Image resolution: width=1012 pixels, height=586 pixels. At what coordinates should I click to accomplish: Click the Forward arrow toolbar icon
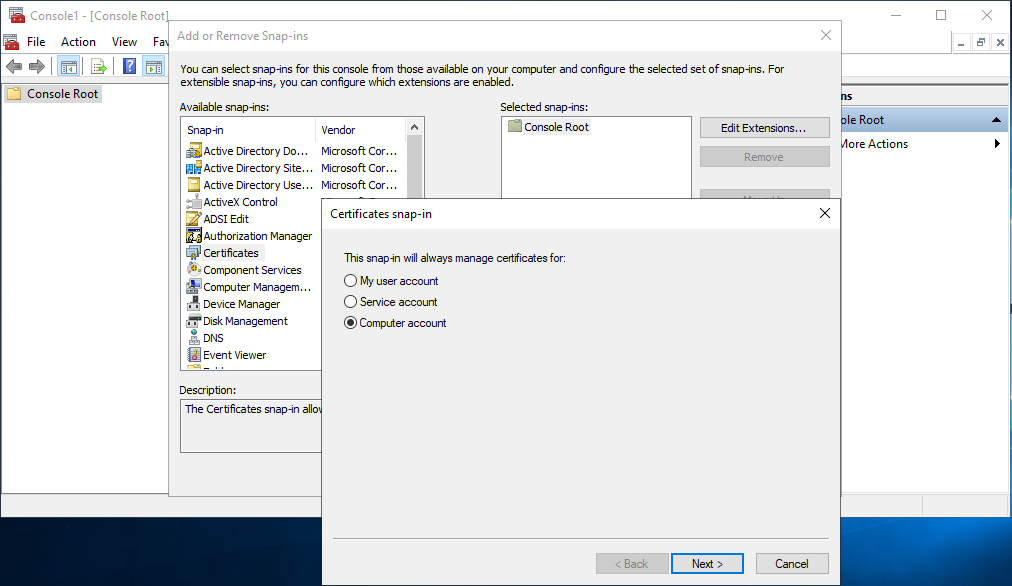pos(37,66)
